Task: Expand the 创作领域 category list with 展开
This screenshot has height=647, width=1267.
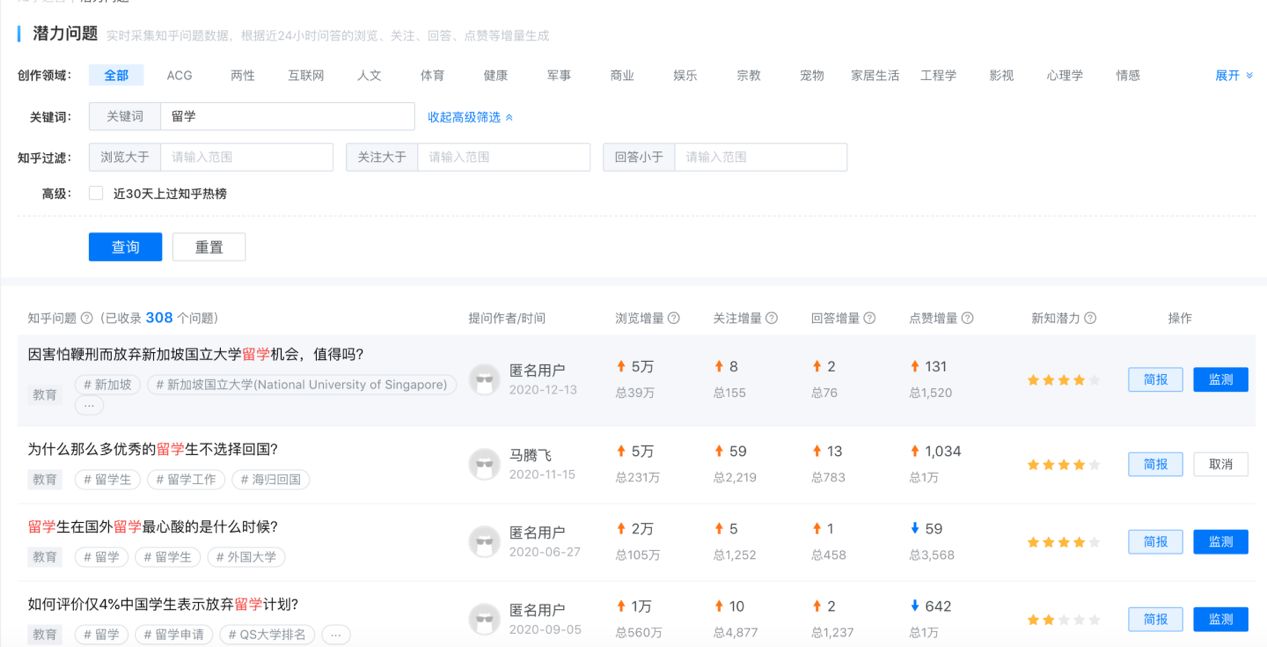Action: coord(1233,75)
